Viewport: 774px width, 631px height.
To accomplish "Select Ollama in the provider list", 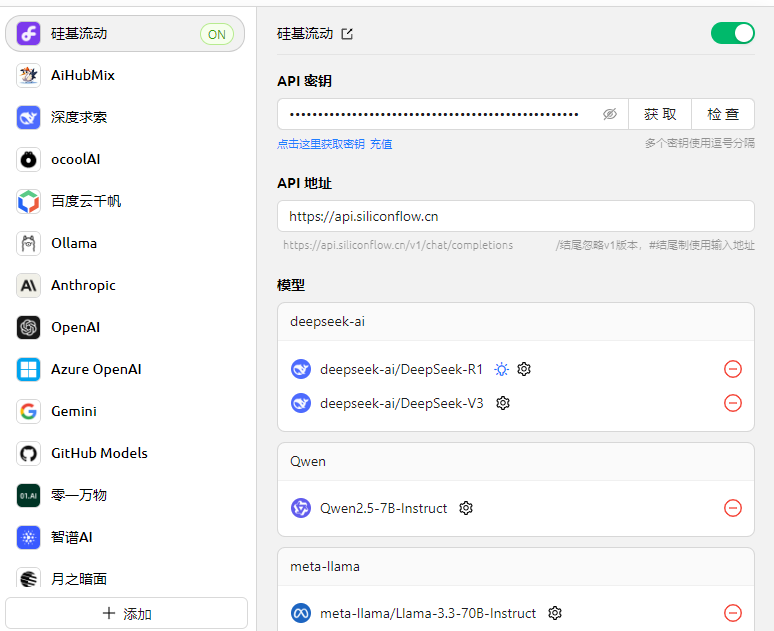I will (125, 243).
